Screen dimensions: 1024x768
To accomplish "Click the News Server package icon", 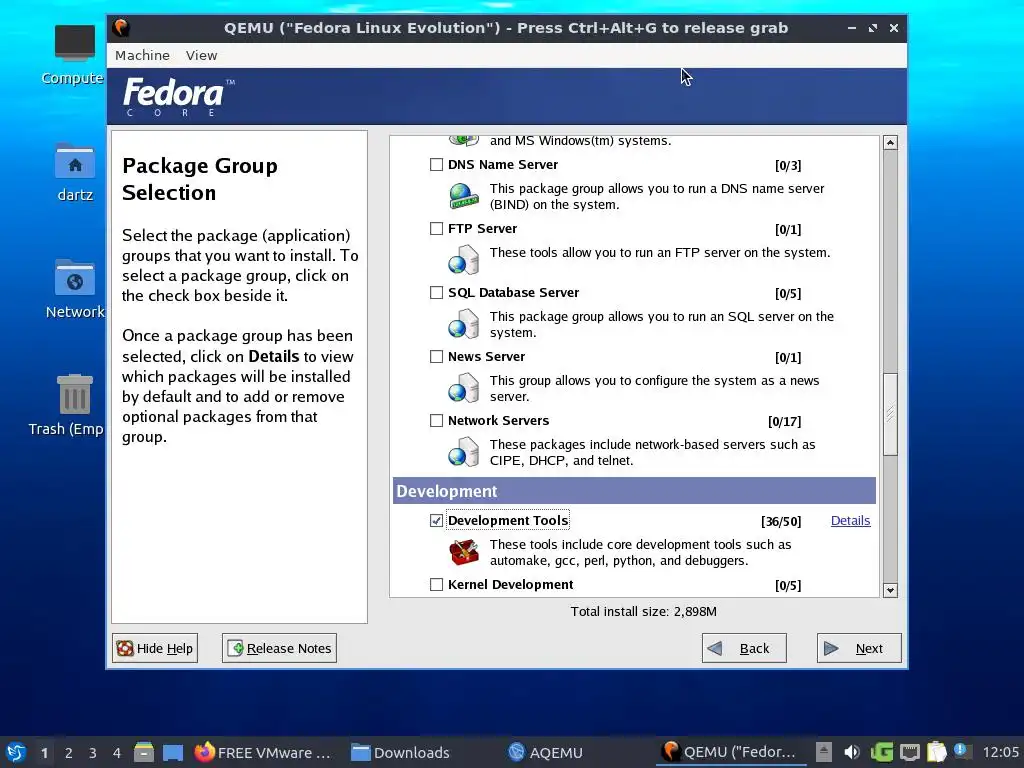I will tap(464, 388).
